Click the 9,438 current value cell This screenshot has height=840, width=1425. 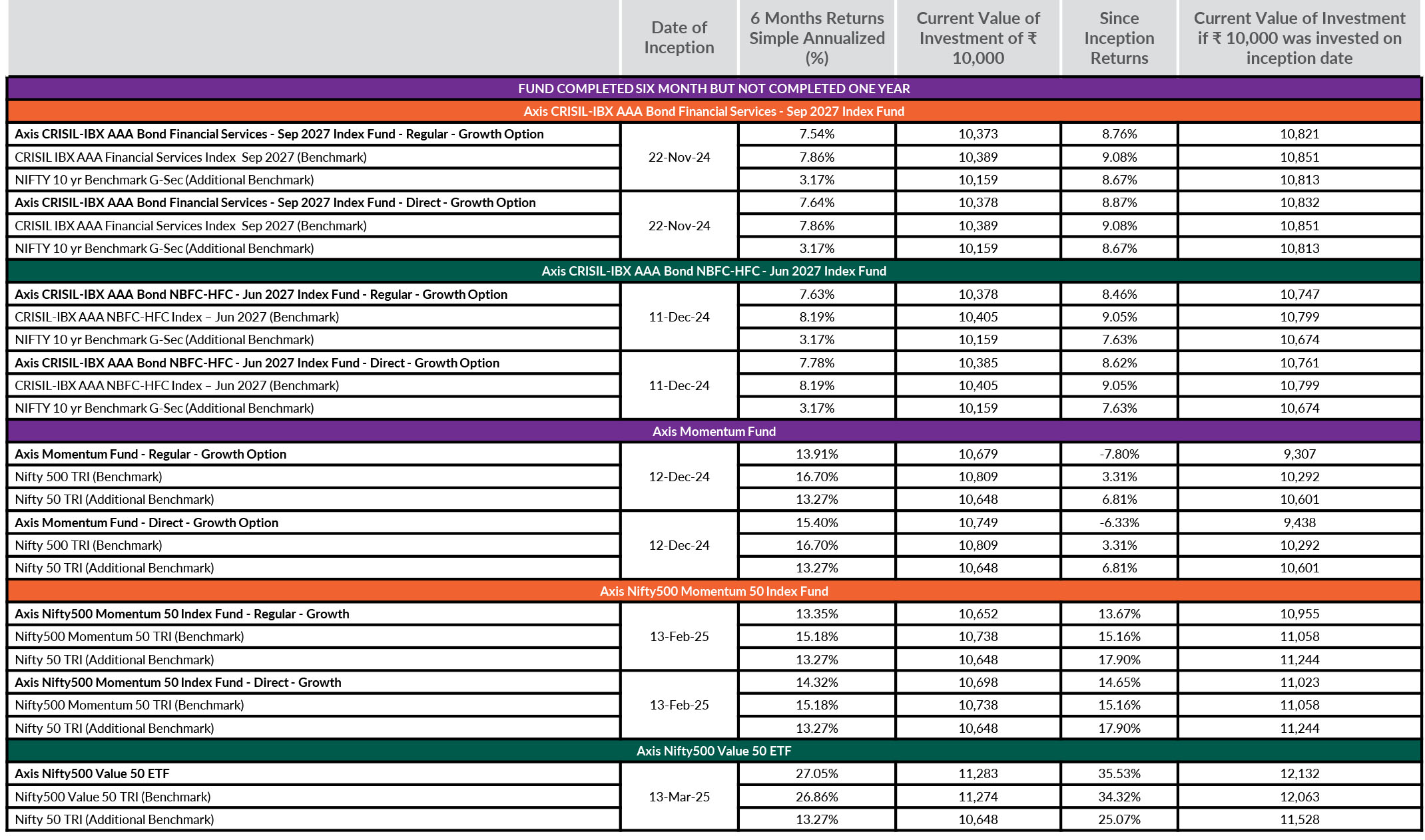[x=1299, y=523]
